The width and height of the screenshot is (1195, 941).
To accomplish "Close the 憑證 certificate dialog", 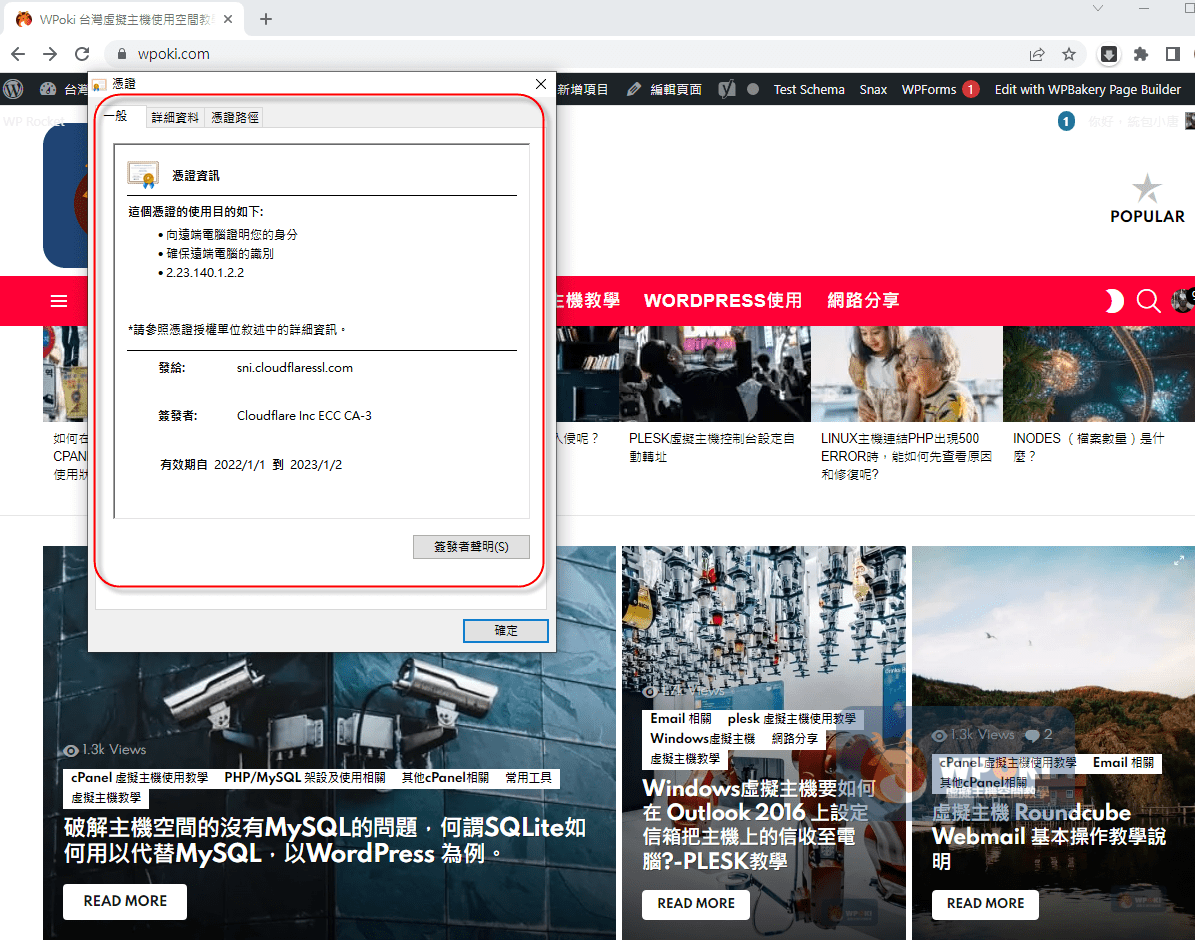I will click(x=541, y=84).
